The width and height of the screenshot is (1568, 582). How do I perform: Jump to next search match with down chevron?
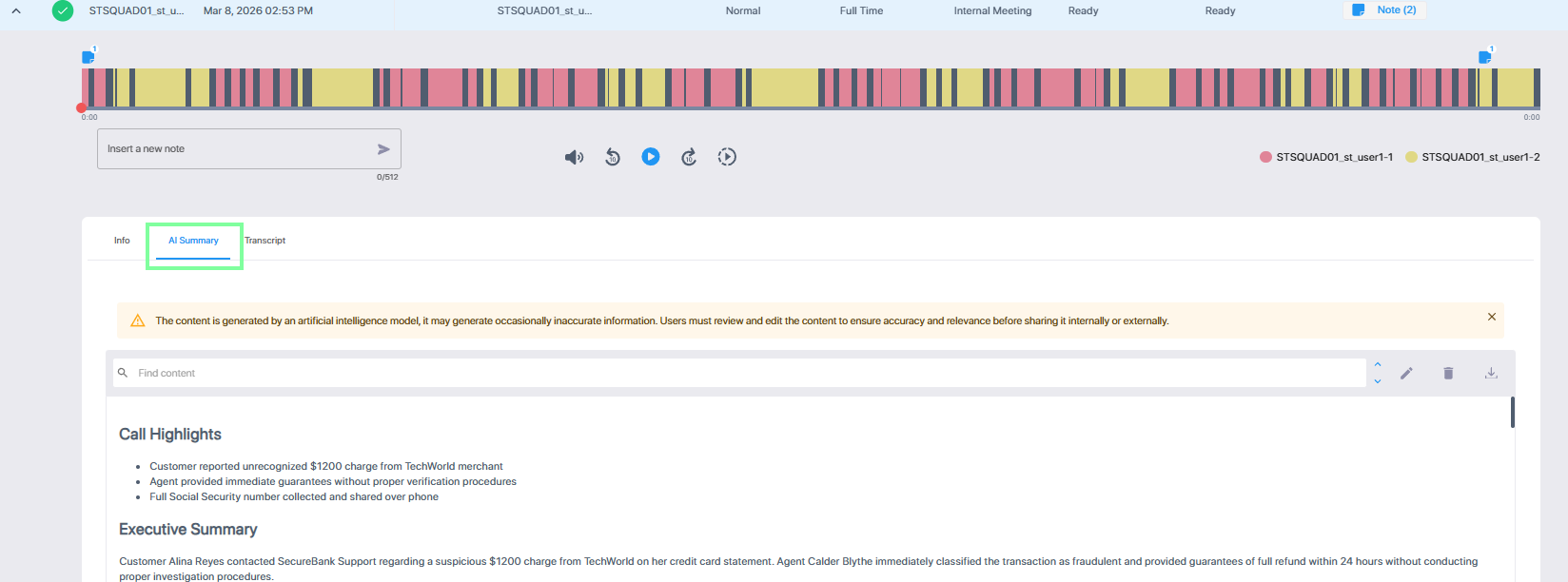[x=1378, y=381]
